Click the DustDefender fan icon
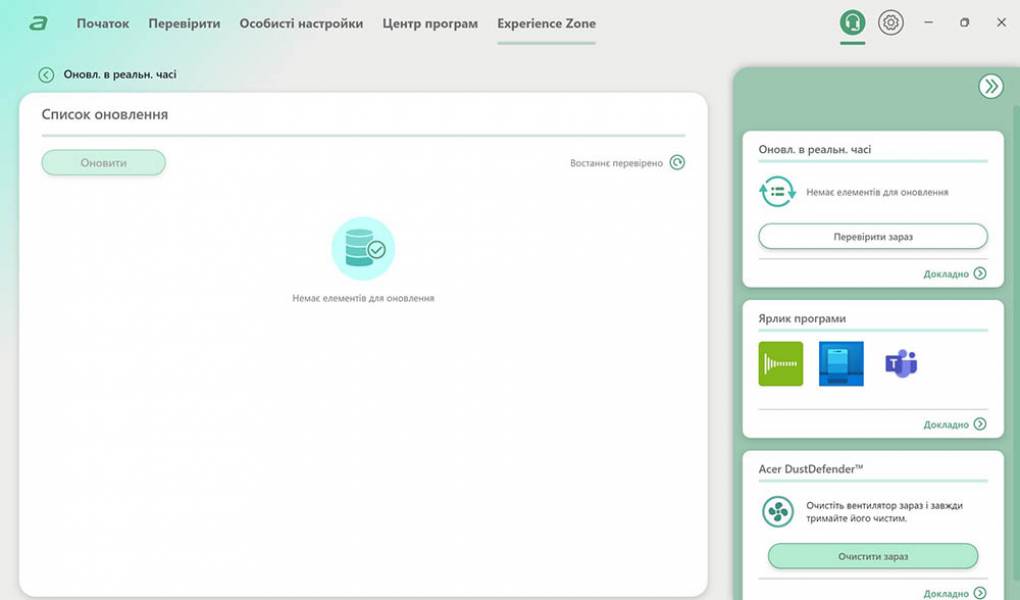The height and width of the screenshot is (600, 1020). click(777, 511)
